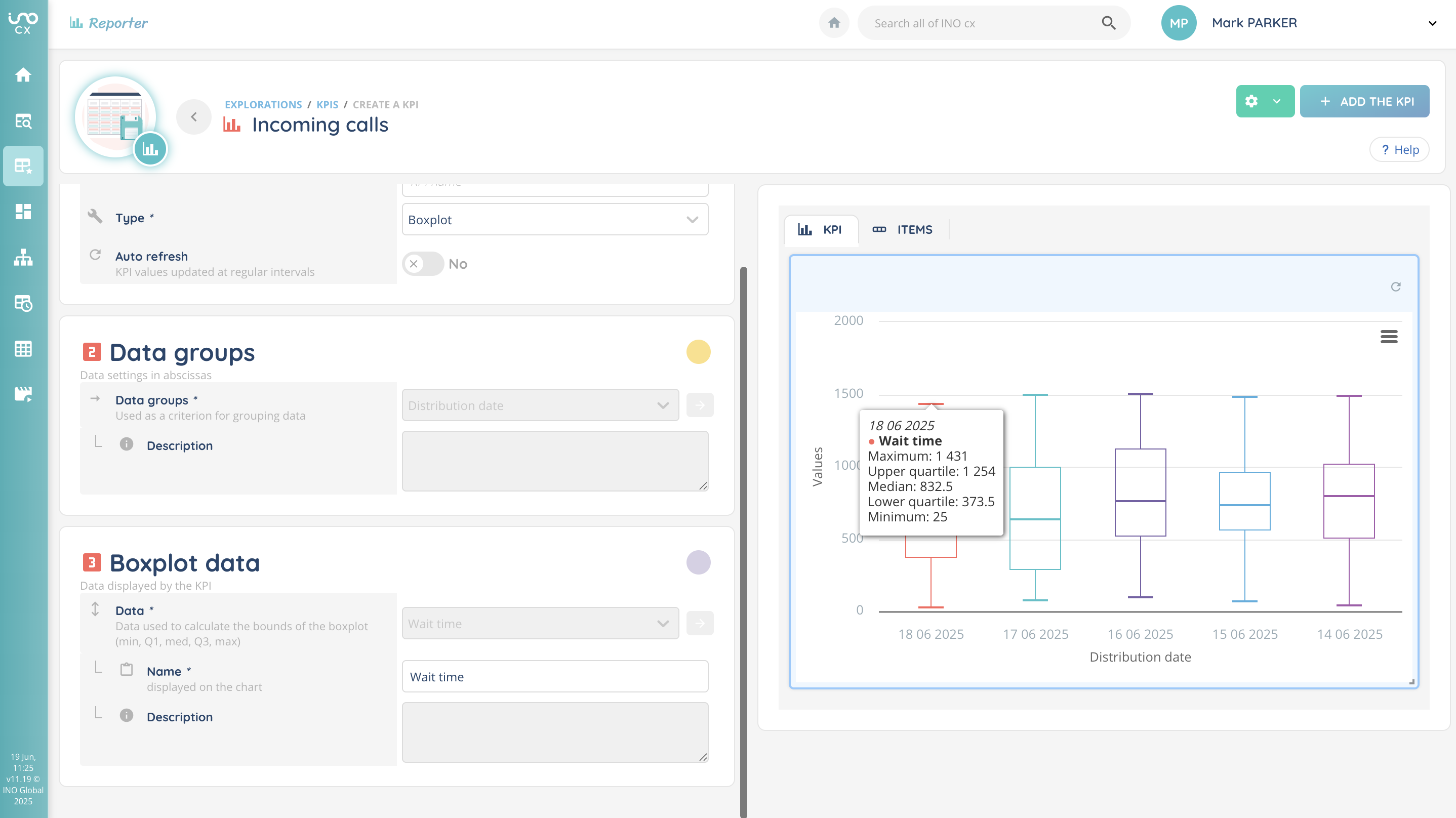This screenshot has width=1456, height=818.
Task: Open the Help link
Action: (x=1399, y=150)
